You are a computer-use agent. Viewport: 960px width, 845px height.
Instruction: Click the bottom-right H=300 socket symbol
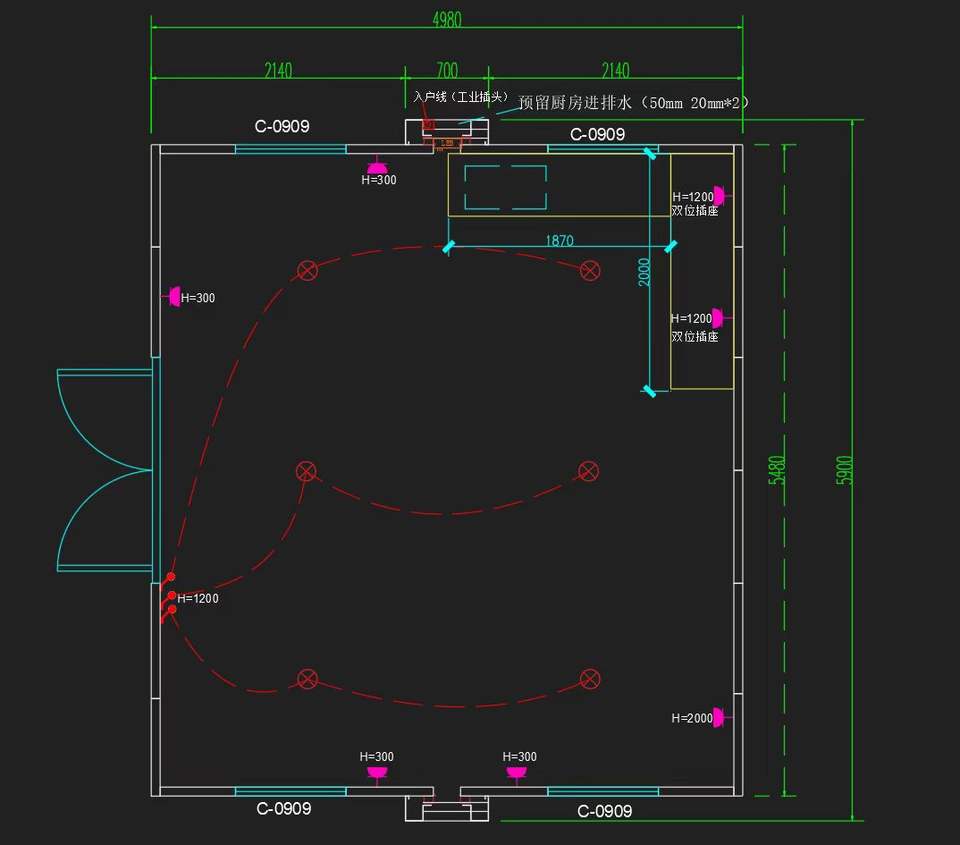tap(516, 771)
